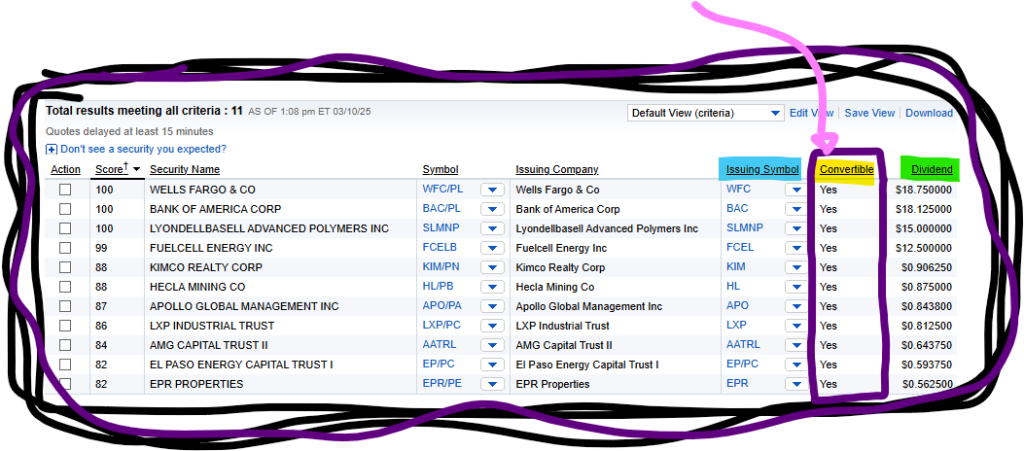Sort by the Issuing Symbol column header
Screen dimensions: 1024x451
[762, 170]
